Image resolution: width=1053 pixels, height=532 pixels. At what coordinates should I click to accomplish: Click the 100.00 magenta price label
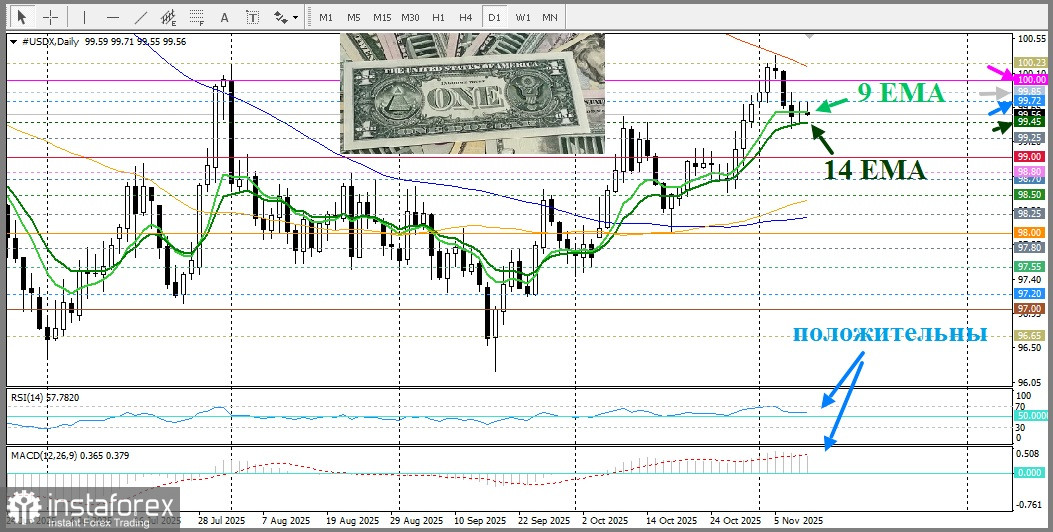(x=1029, y=79)
